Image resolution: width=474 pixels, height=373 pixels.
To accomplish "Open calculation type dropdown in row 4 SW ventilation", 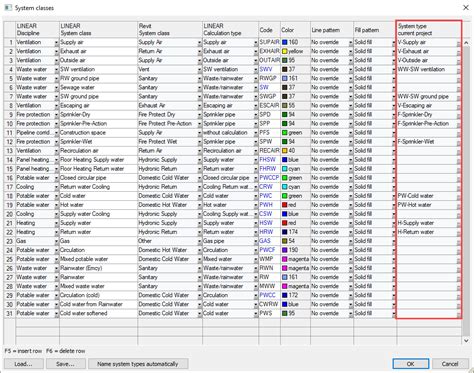I will tap(256, 70).
